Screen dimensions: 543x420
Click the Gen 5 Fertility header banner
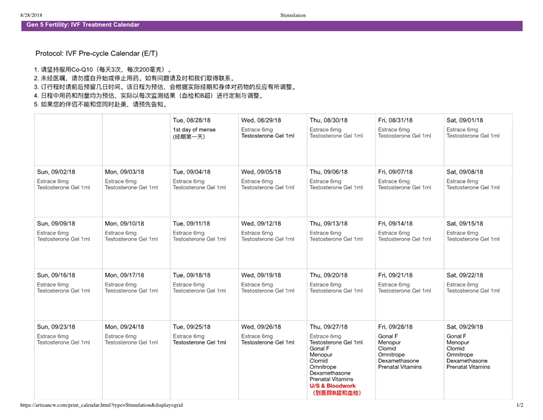click(272, 25)
